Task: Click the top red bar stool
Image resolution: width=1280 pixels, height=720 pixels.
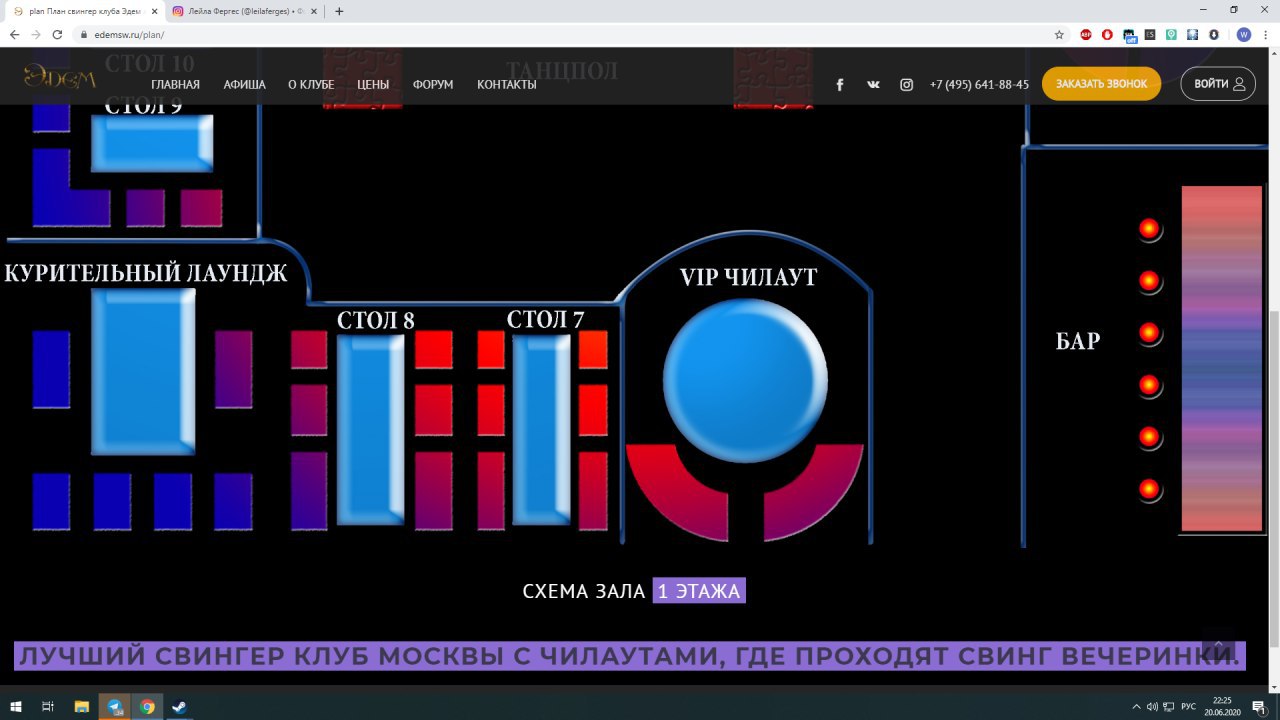Action: 1149,229
